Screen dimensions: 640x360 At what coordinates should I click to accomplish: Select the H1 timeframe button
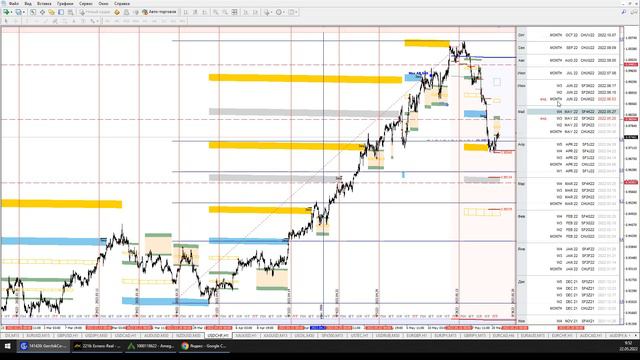pyautogui.click(x=145, y=21)
